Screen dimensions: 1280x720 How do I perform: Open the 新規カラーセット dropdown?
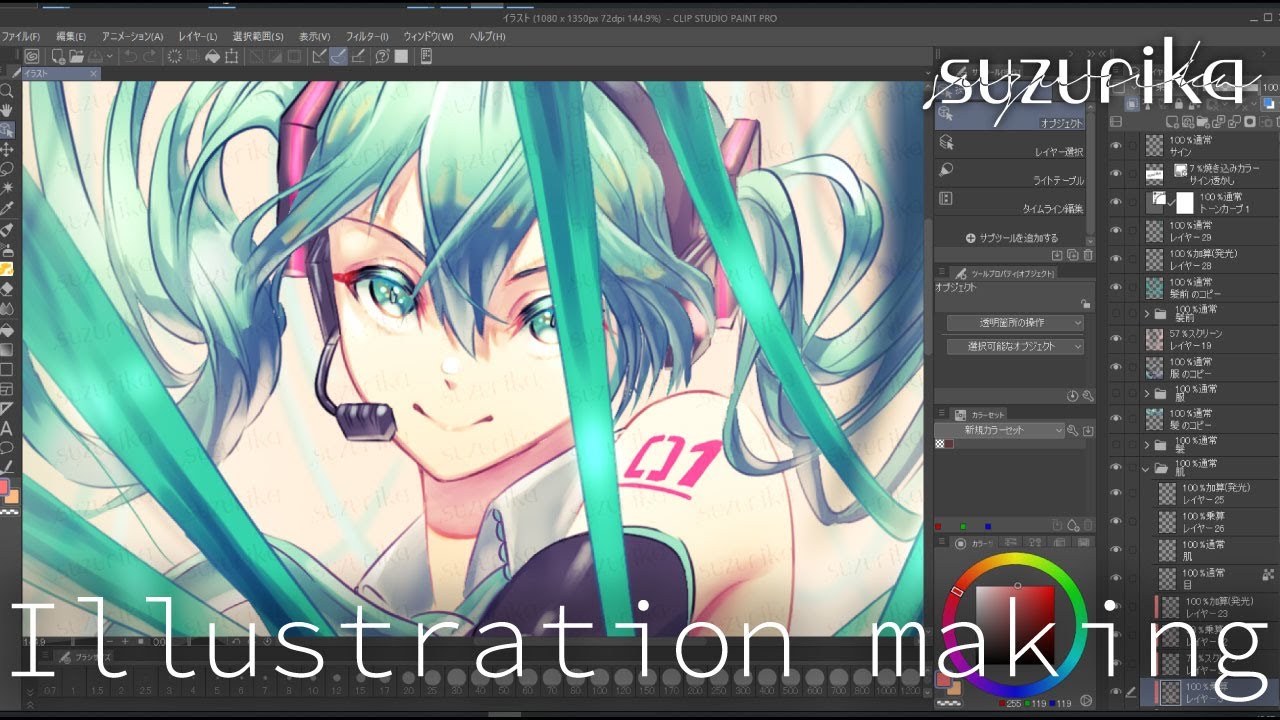click(1000, 431)
